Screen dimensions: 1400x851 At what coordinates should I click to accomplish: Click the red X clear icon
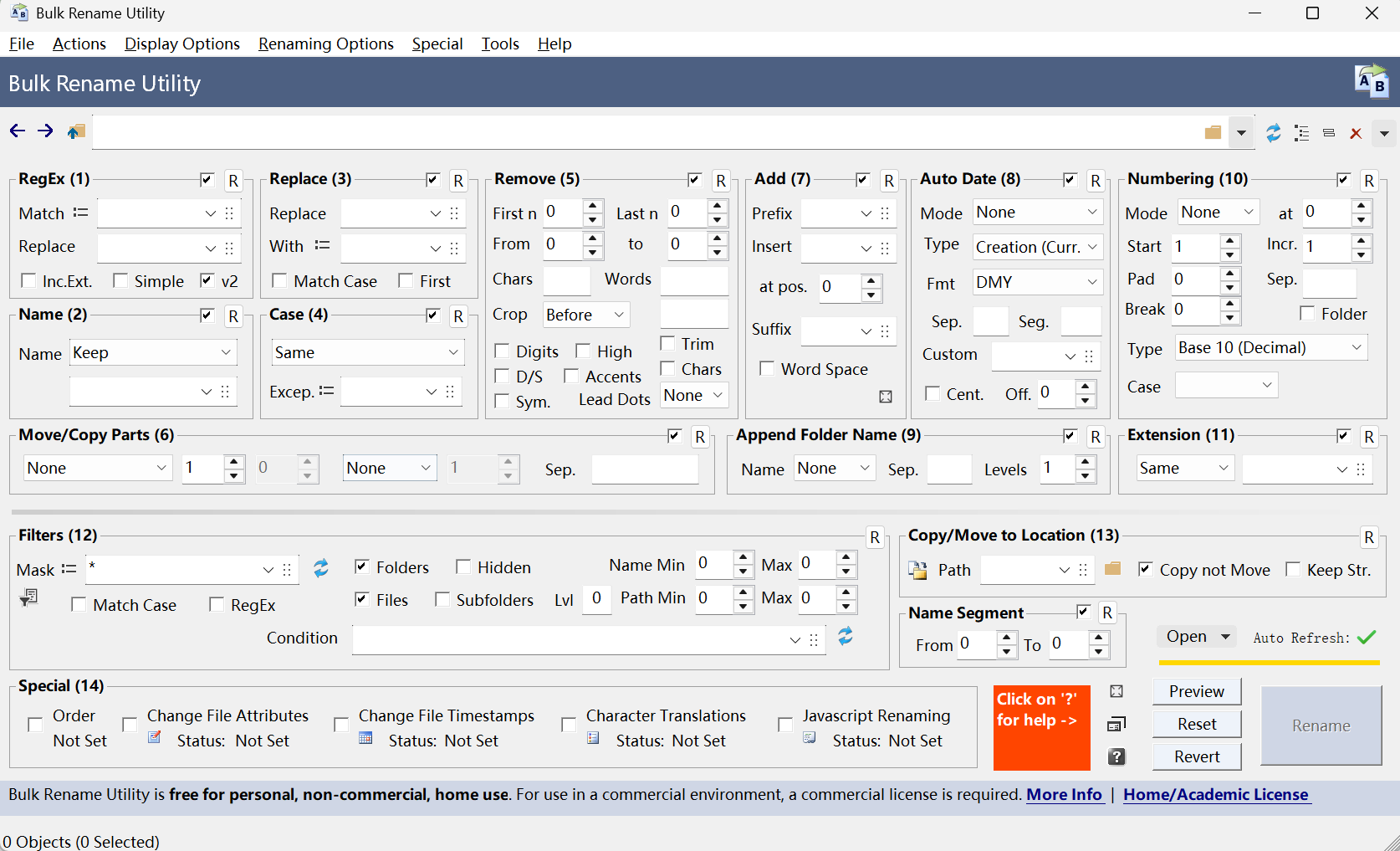tap(1357, 132)
